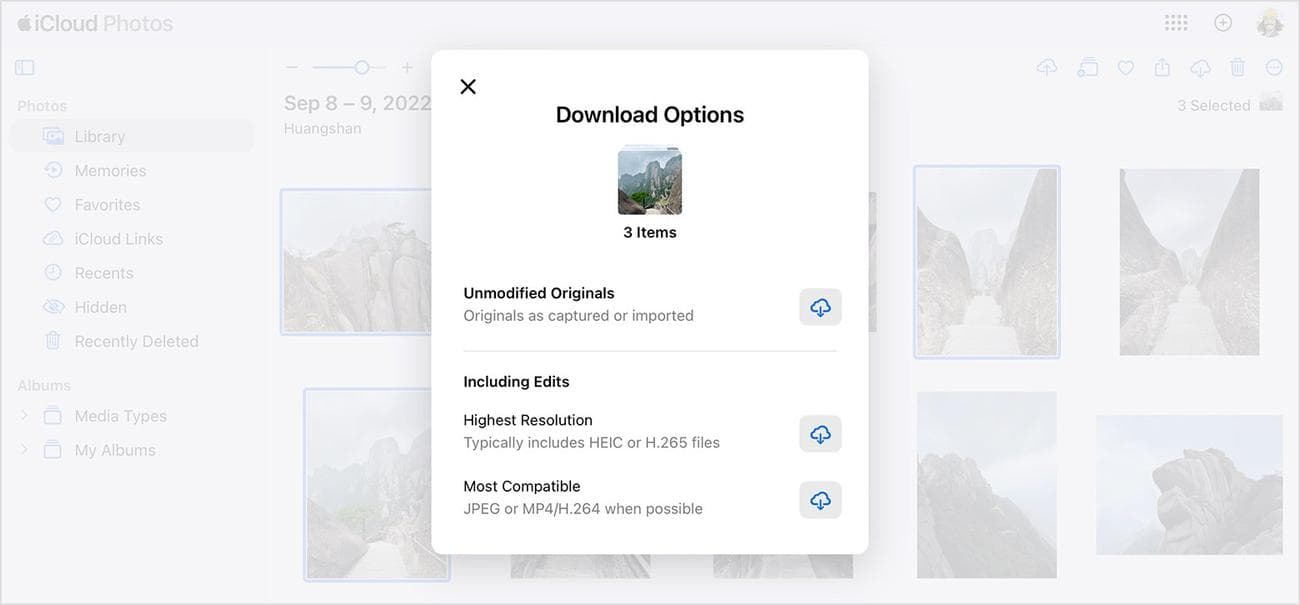Screen dimensions: 1300x605
Task: Download the Most Compatible JPEG version
Action: pos(820,500)
